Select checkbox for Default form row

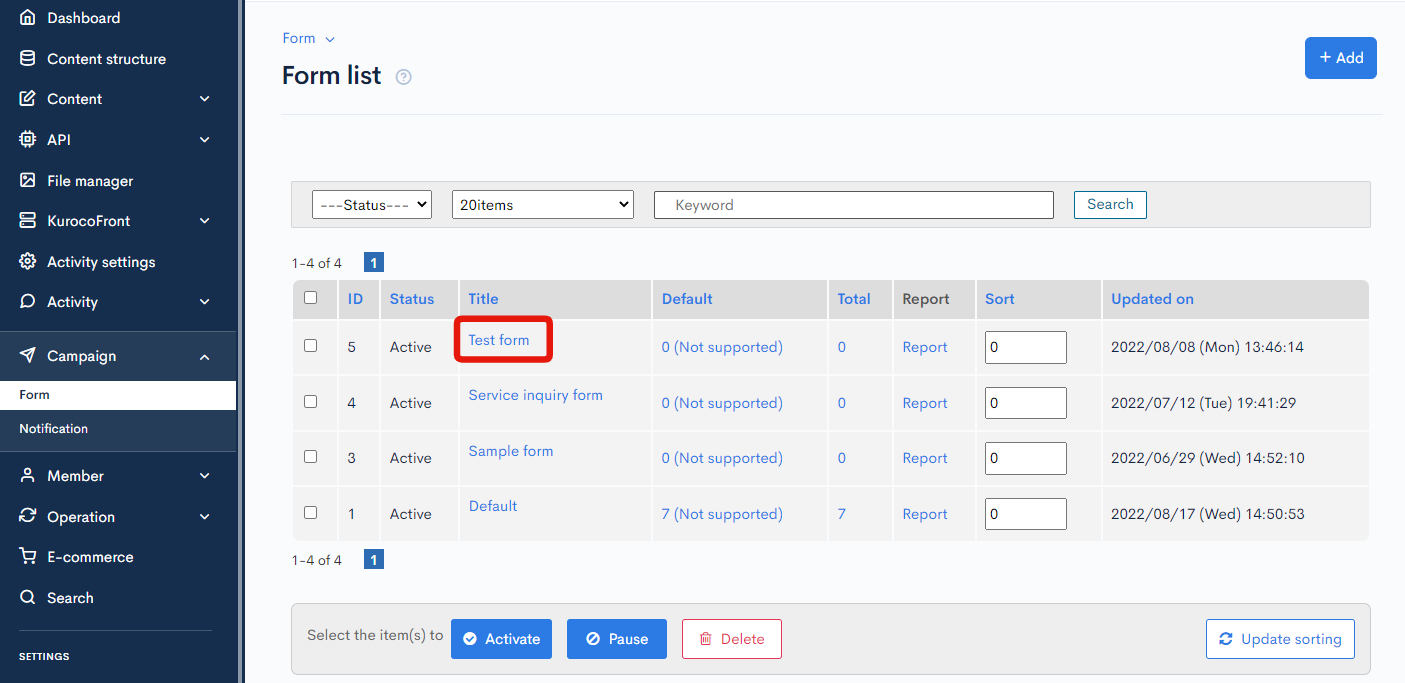tap(310, 513)
